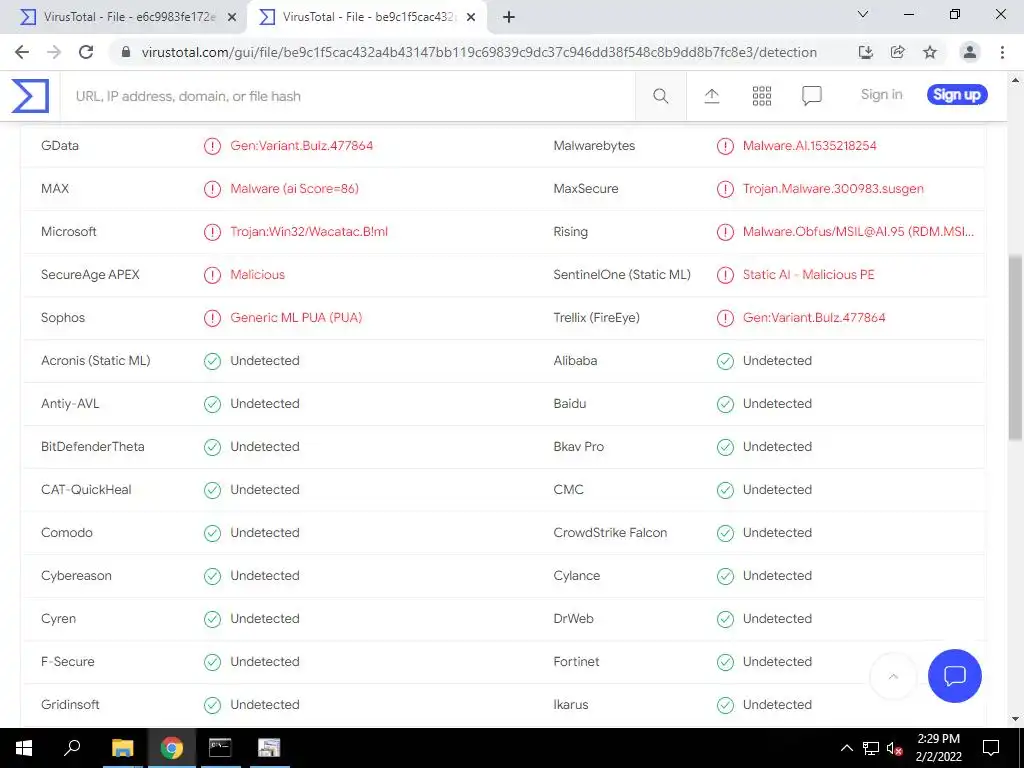Image resolution: width=1024 pixels, height=768 pixels.
Task: Click the page vertical scrollbar thumb
Action: (x=1015, y=347)
